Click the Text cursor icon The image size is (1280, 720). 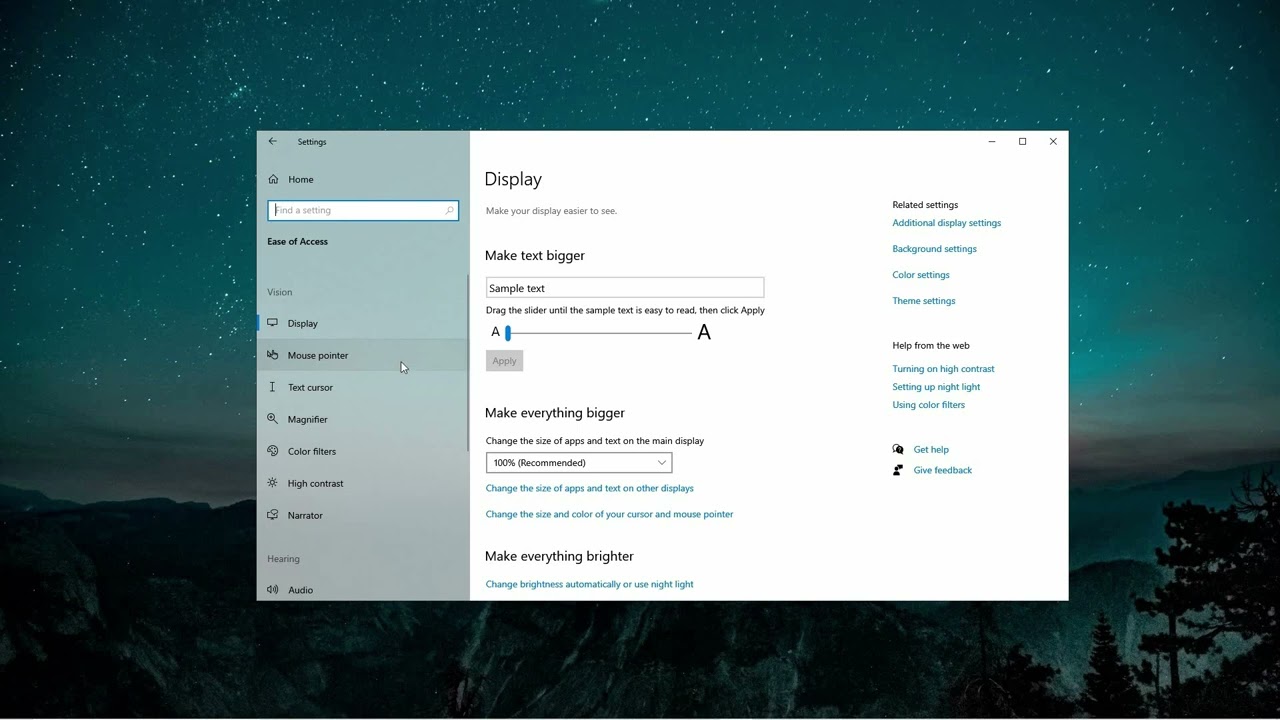[272, 387]
